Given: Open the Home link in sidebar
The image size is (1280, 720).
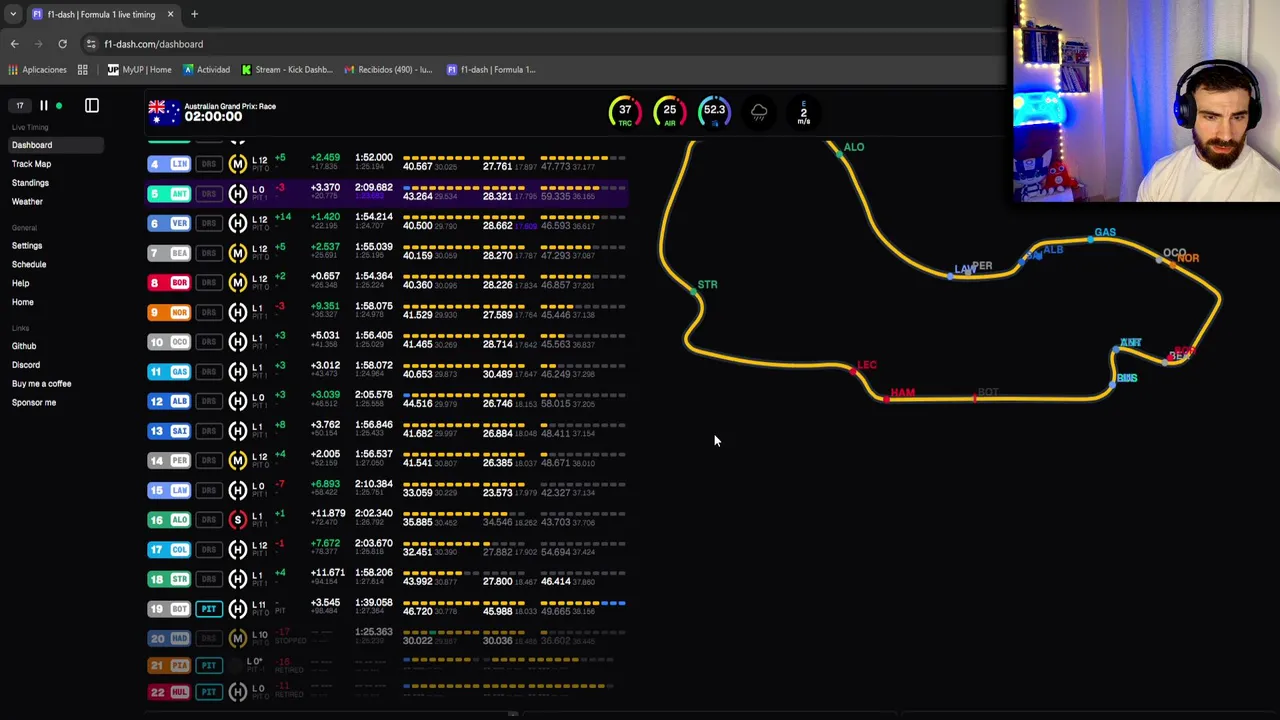Looking at the screenshot, I should [x=23, y=302].
